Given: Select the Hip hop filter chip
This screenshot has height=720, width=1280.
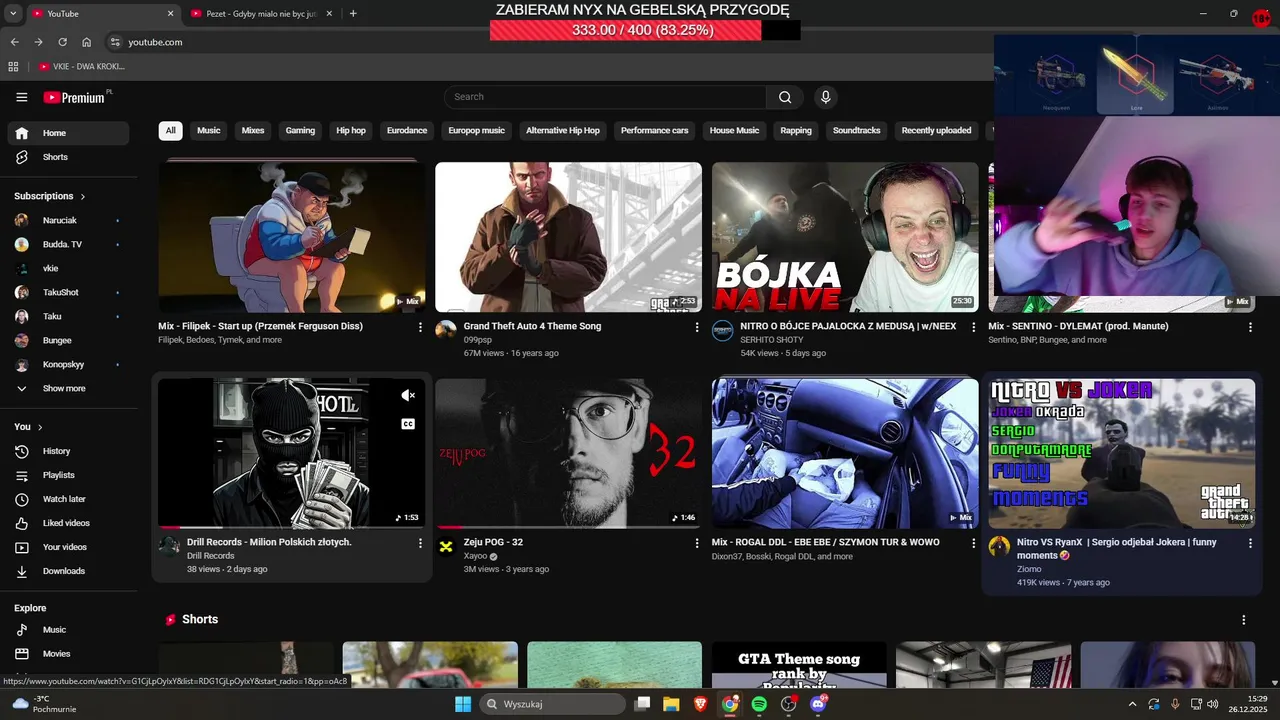Looking at the screenshot, I should 351,131.
